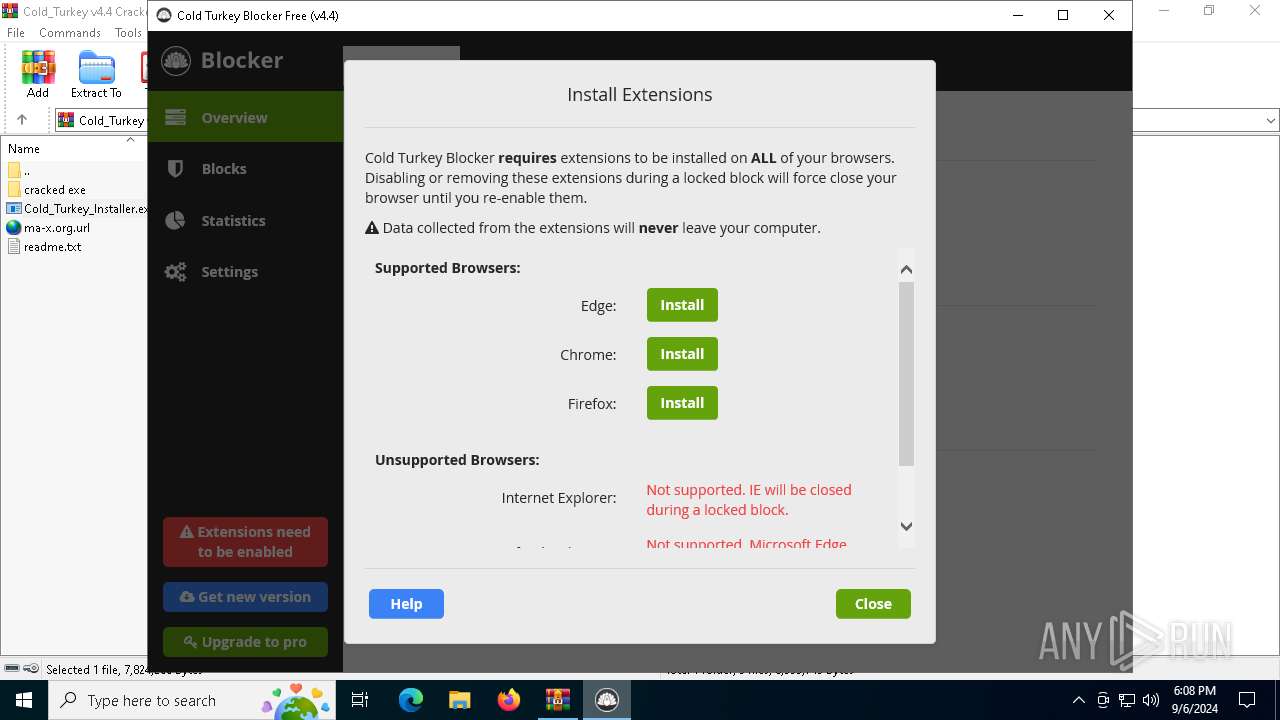Click WinRAR Extract To toolbar icon
1280x720 pixels.
click(96, 75)
